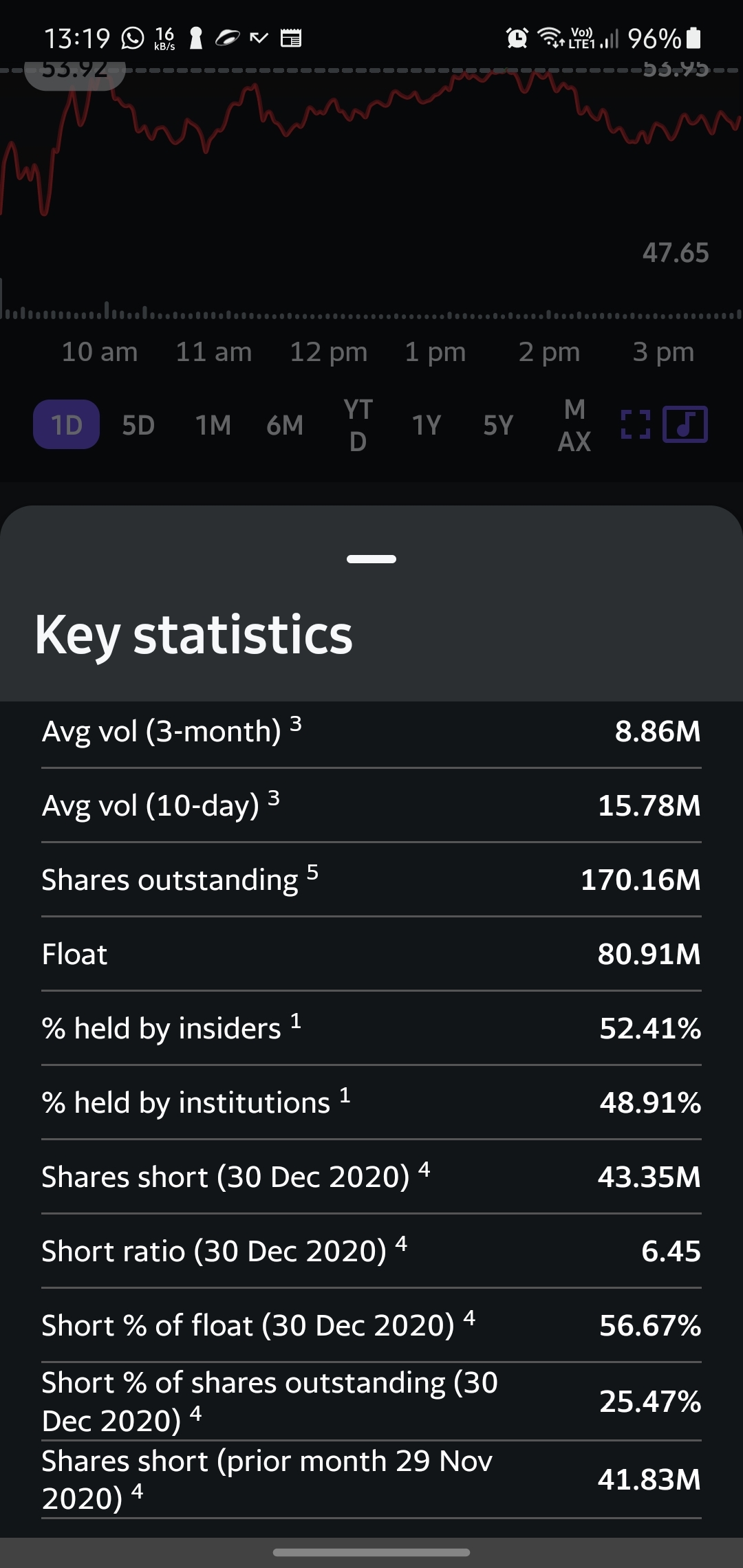
Task: Open the full-screen chart view
Action: (x=635, y=424)
